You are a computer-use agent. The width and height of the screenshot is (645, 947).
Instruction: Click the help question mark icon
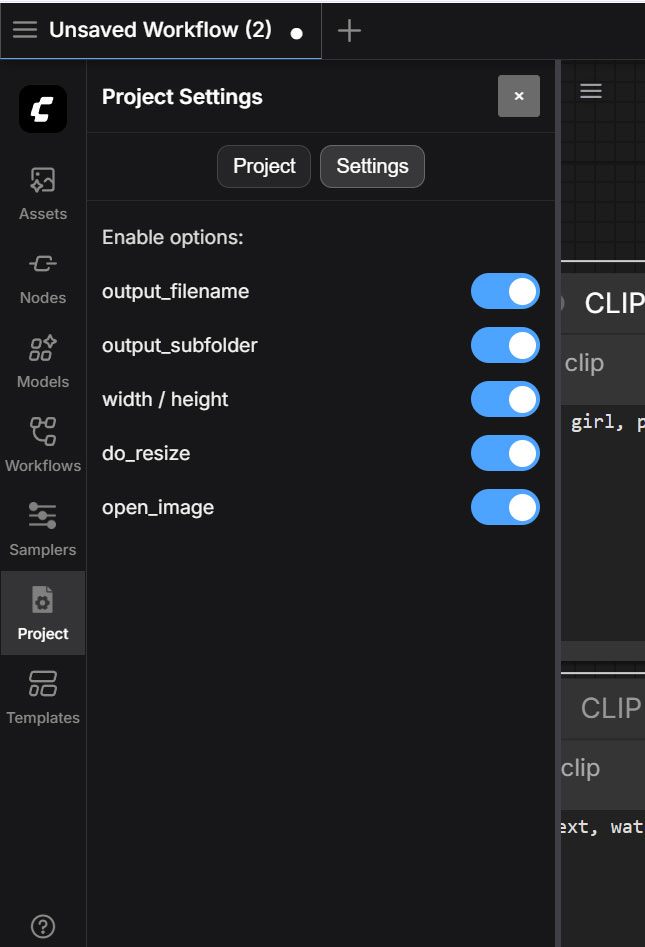click(42, 926)
